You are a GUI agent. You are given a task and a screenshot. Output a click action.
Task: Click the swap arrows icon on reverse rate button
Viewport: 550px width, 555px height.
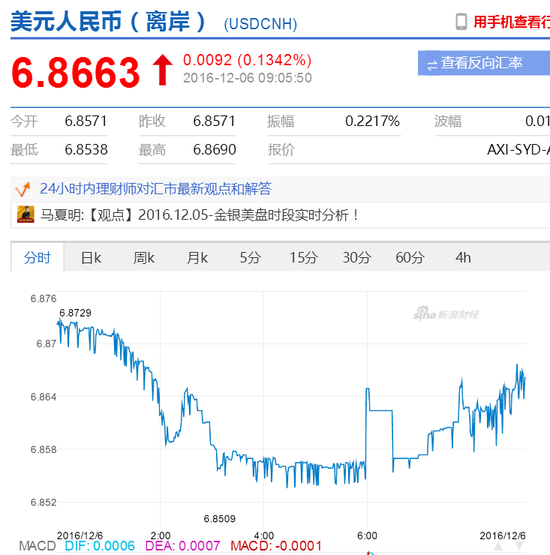pyautogui.click(x=432, y=65)
